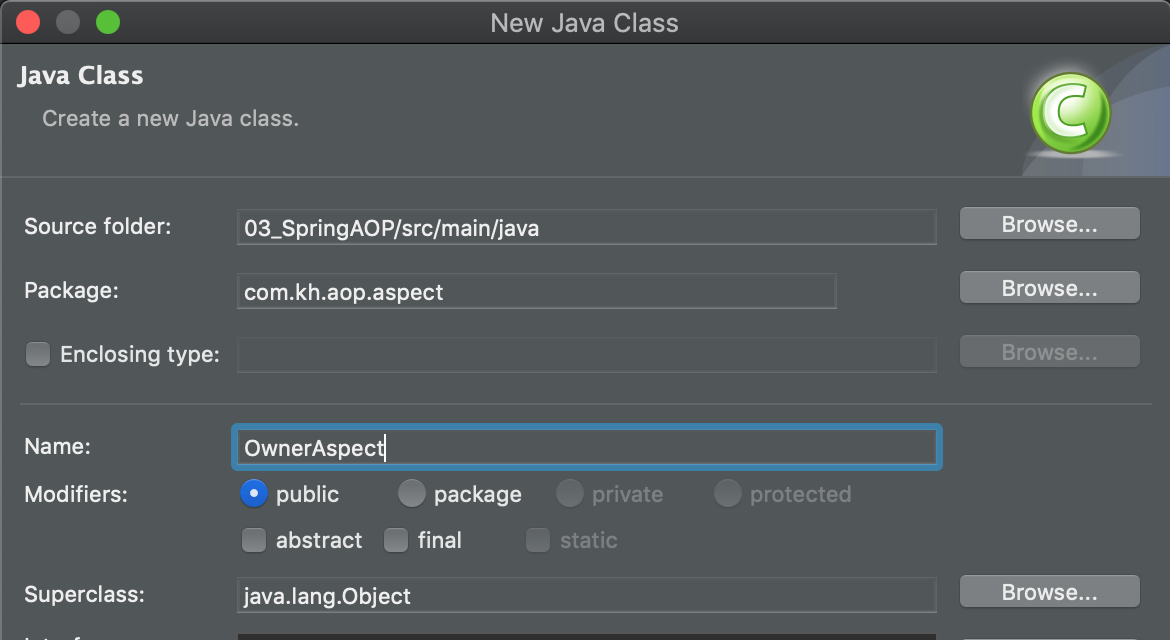Browse for the Package
The image size is (1170, 640).
[1049, 288]
